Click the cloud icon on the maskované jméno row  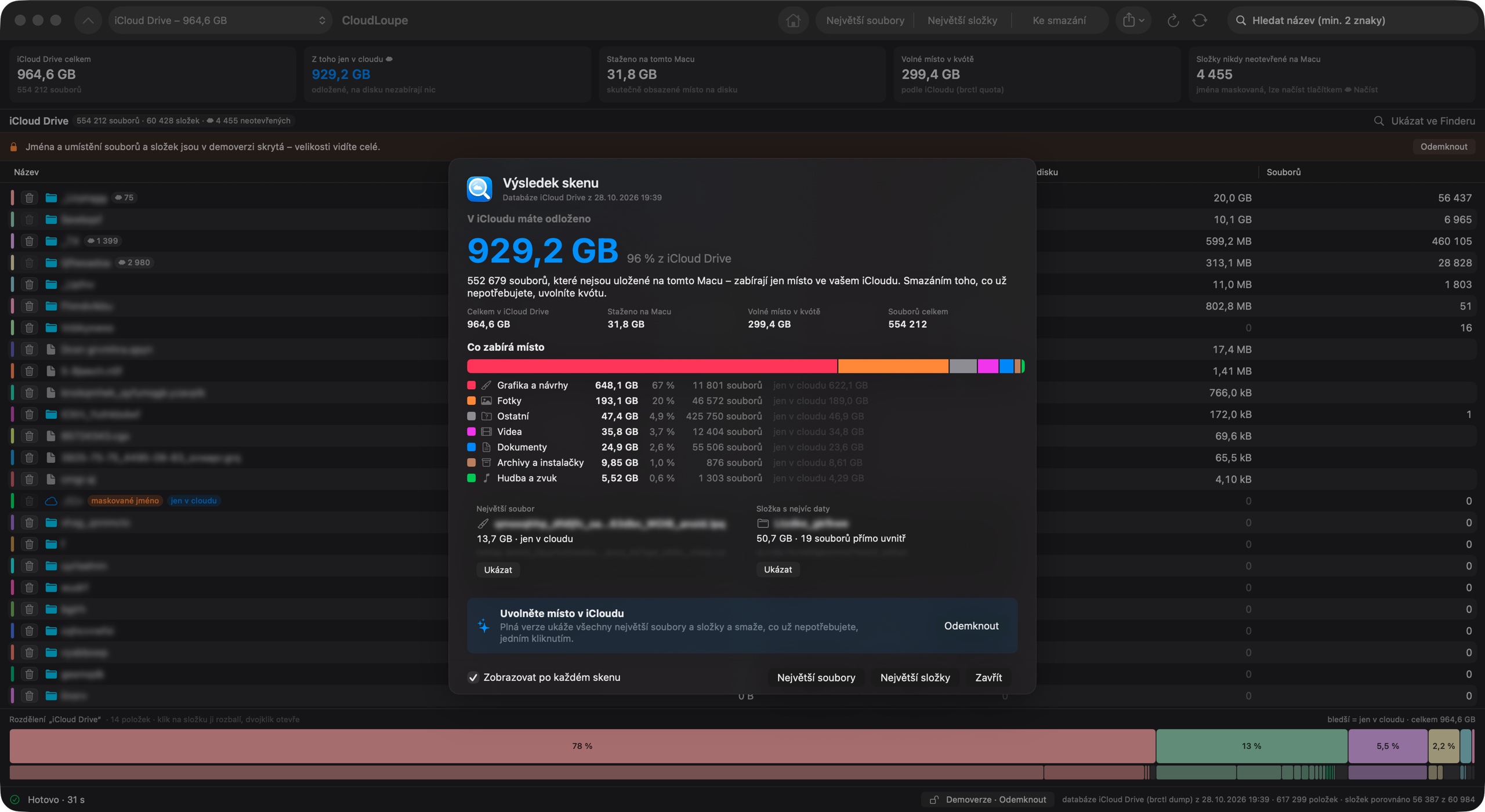point(51,501)
